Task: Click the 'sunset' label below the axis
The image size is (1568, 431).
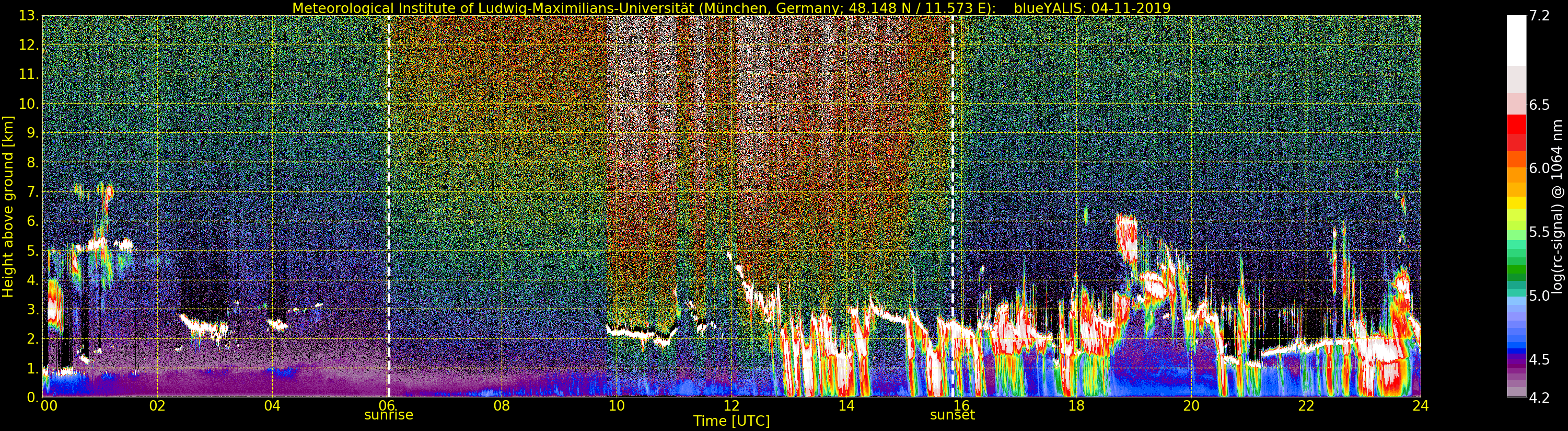Action: coord(953,415)
